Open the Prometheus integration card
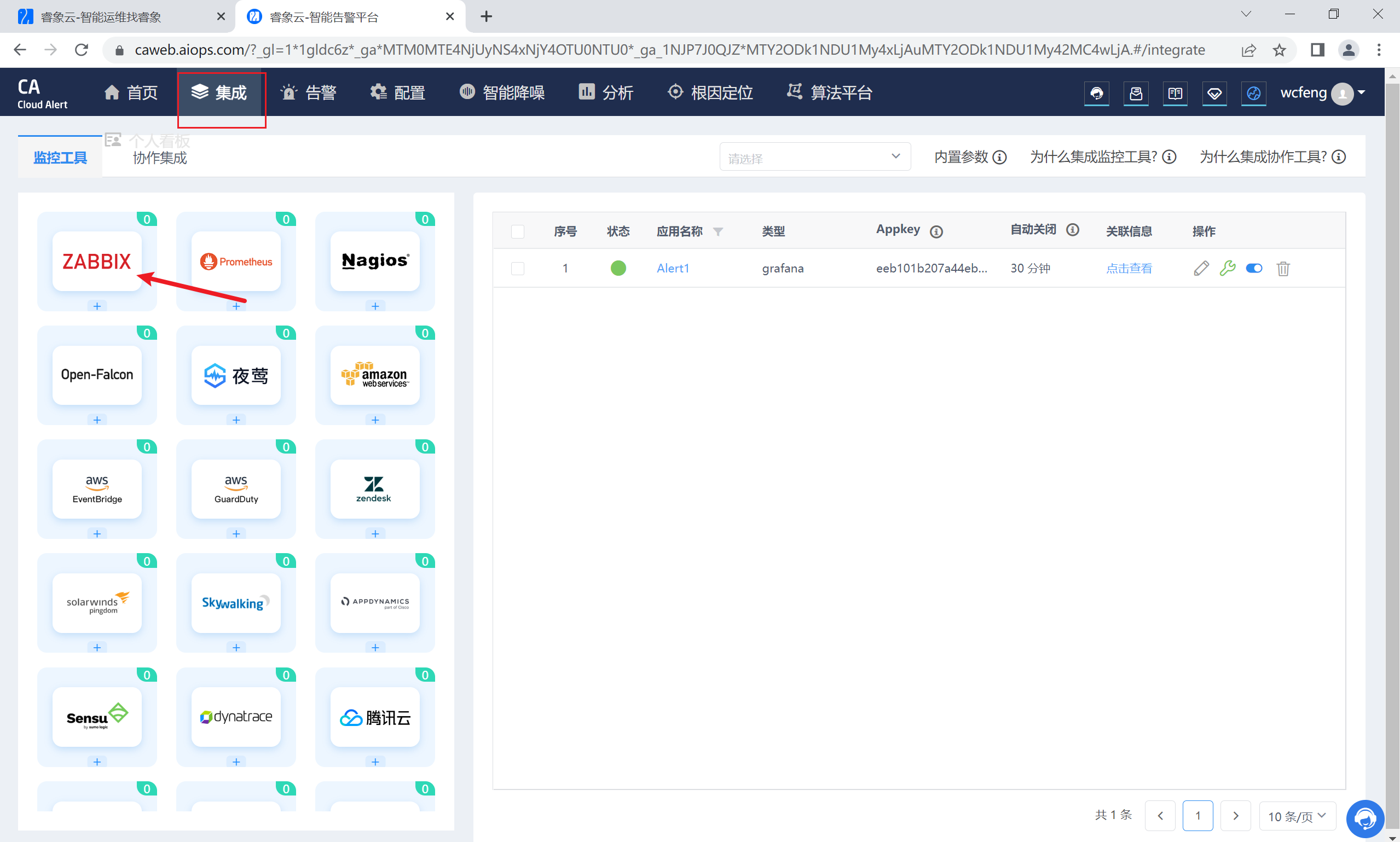 (x=236, y=261)
